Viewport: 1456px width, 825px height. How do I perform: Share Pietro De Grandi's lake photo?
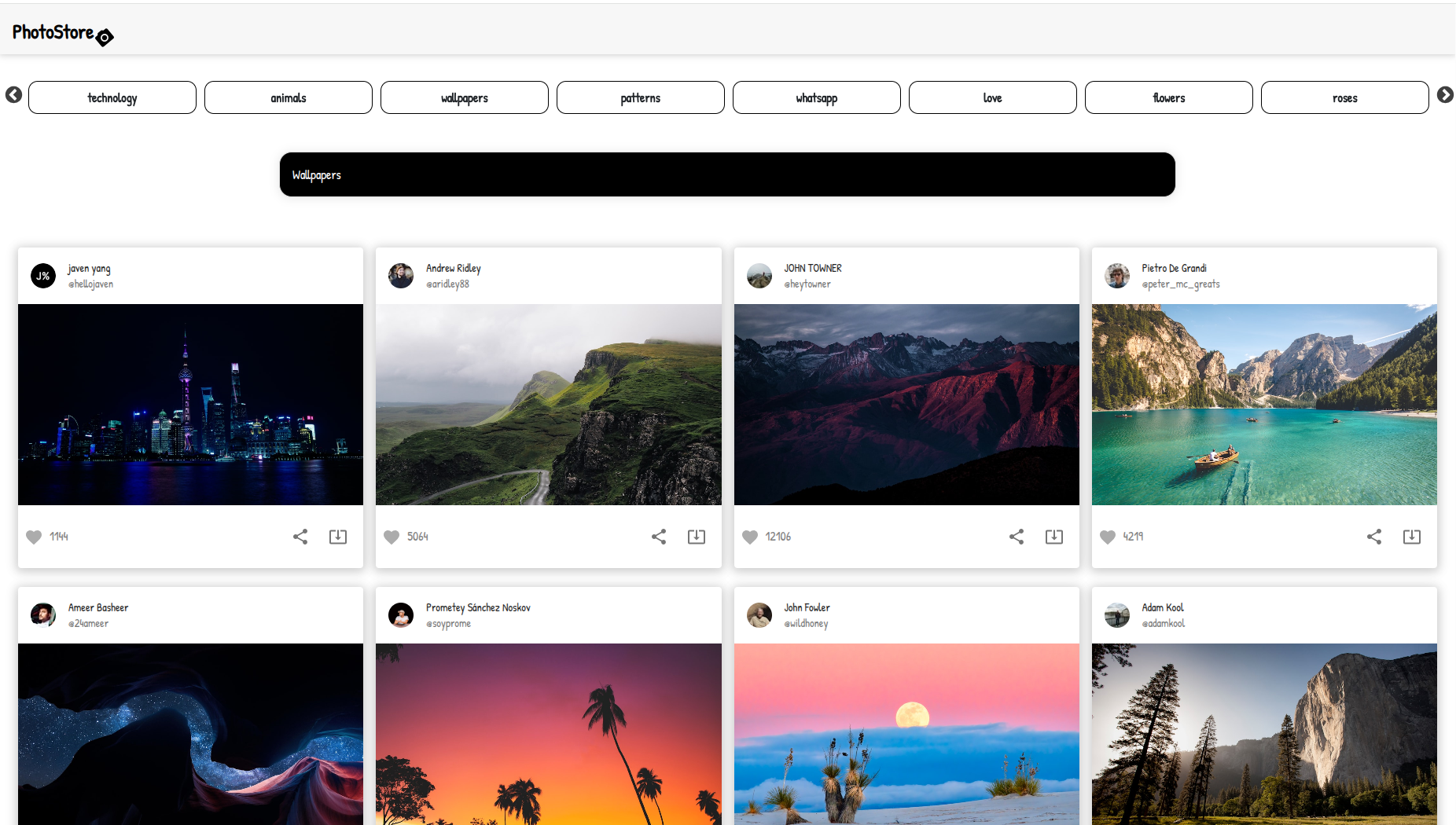pos(1374,537)
